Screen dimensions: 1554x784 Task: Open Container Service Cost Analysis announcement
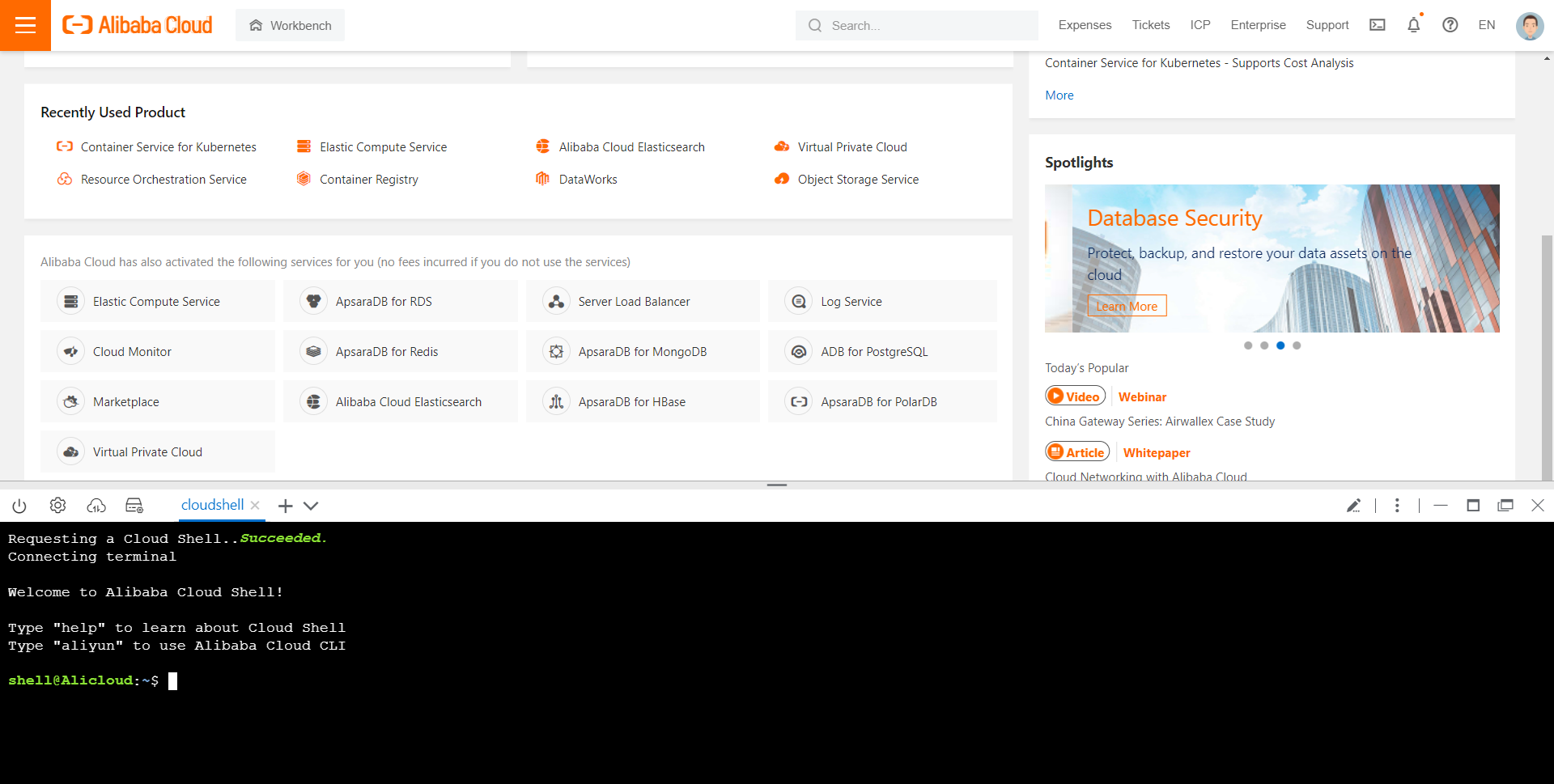point(1199,62)
